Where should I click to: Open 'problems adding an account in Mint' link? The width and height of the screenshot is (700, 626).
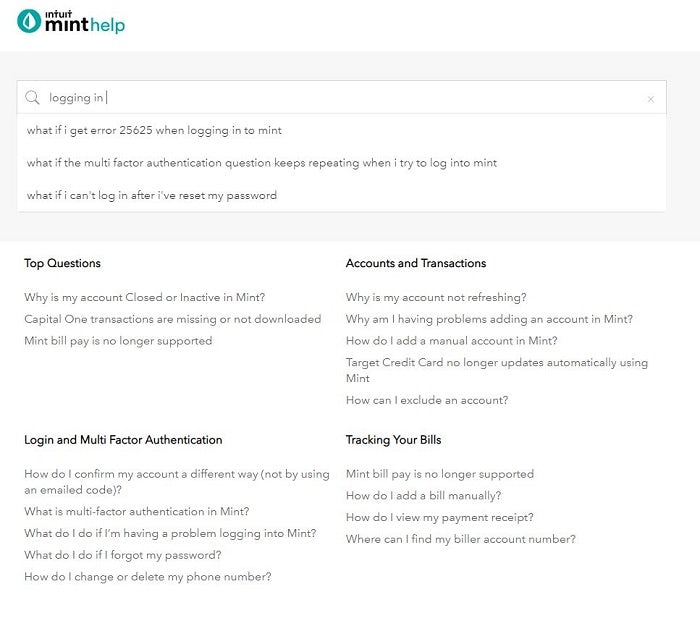[489, 319]
